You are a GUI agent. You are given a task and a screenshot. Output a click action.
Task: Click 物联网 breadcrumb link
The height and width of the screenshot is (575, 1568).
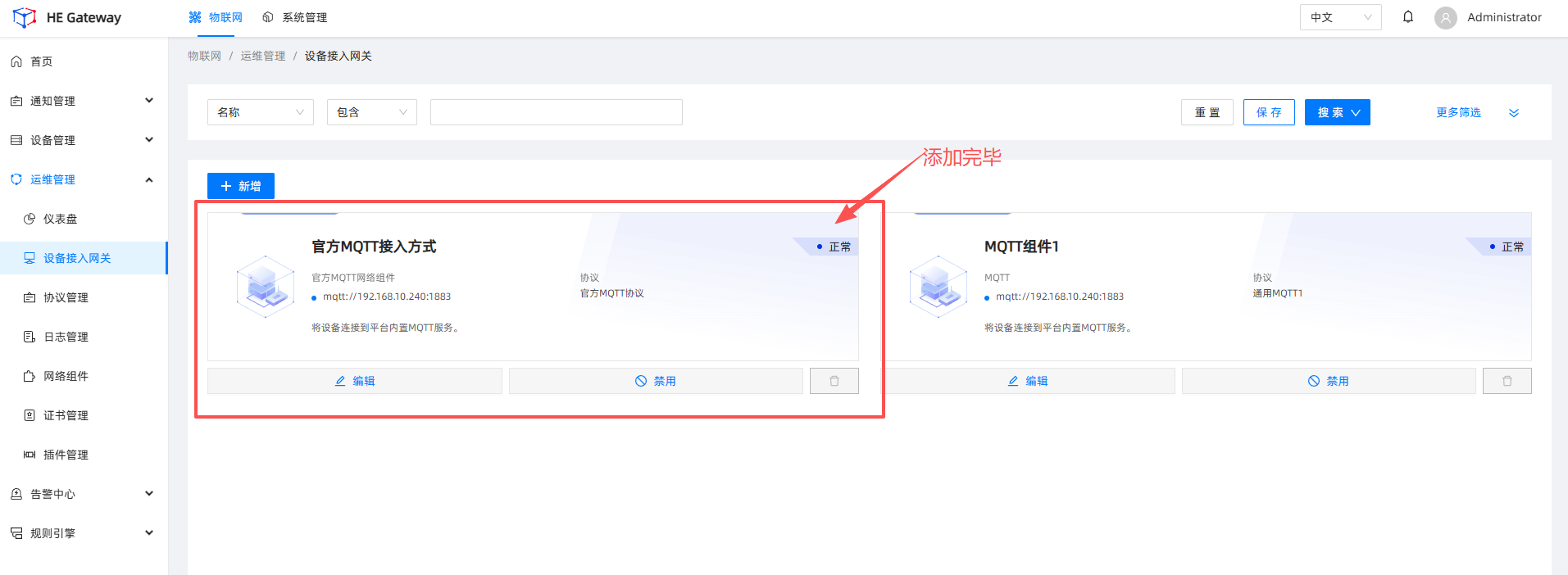pyautogui.click(x=204, y=56)
